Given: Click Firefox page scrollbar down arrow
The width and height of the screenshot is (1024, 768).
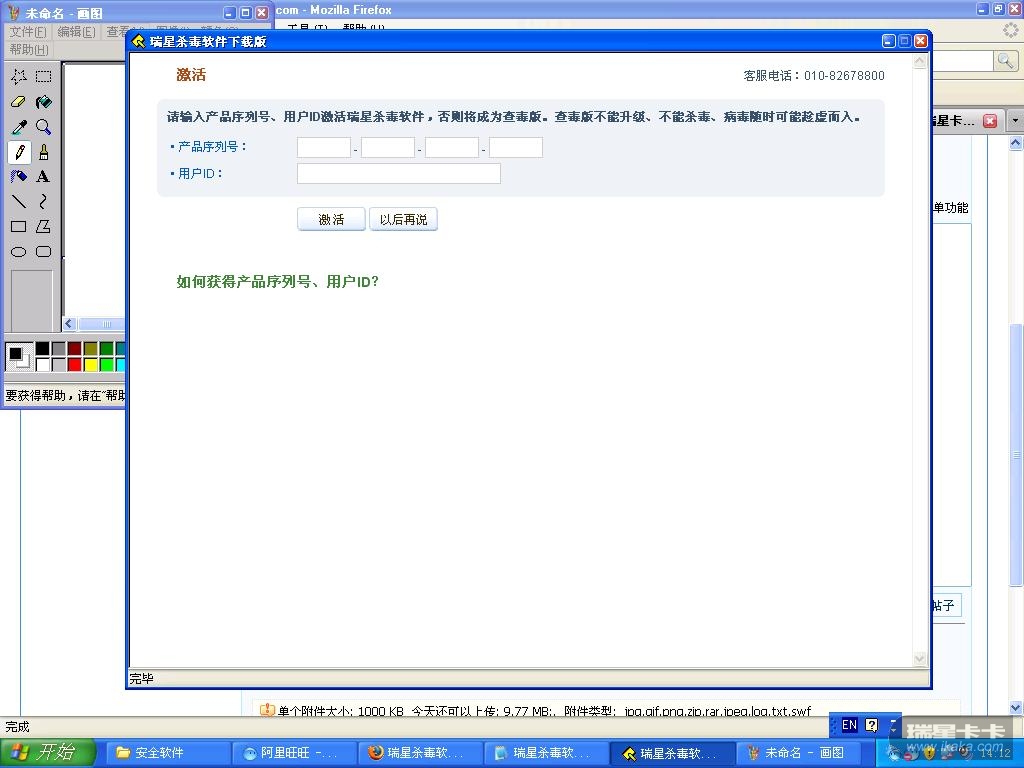Looking at the screenshot, I should [1016, 708].
